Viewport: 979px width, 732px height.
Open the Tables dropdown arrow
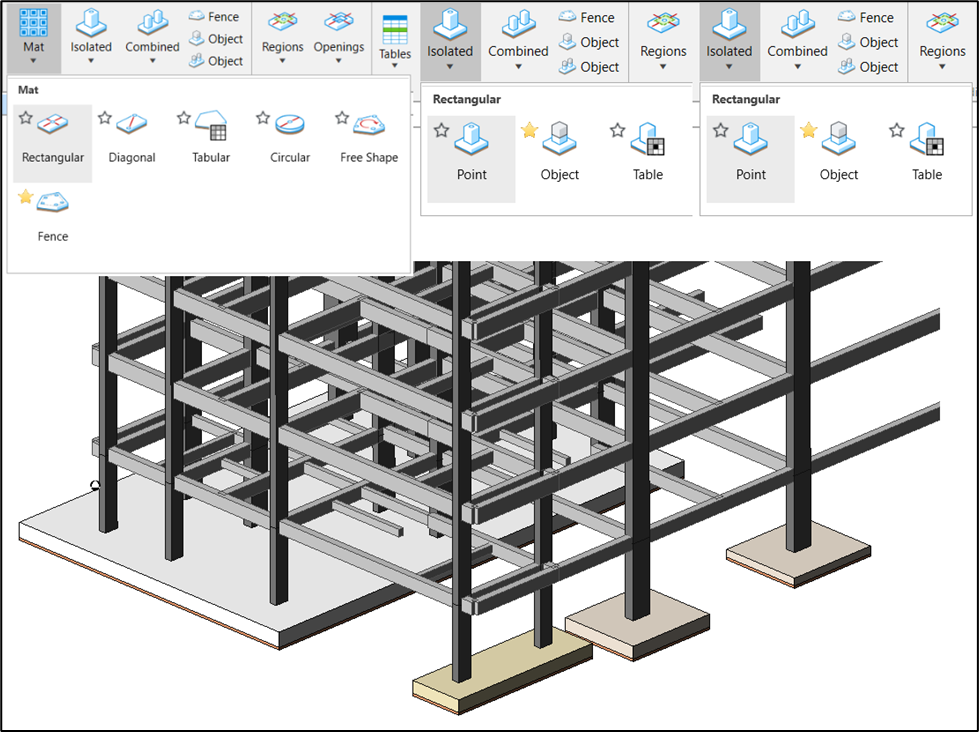pos(395,68)
